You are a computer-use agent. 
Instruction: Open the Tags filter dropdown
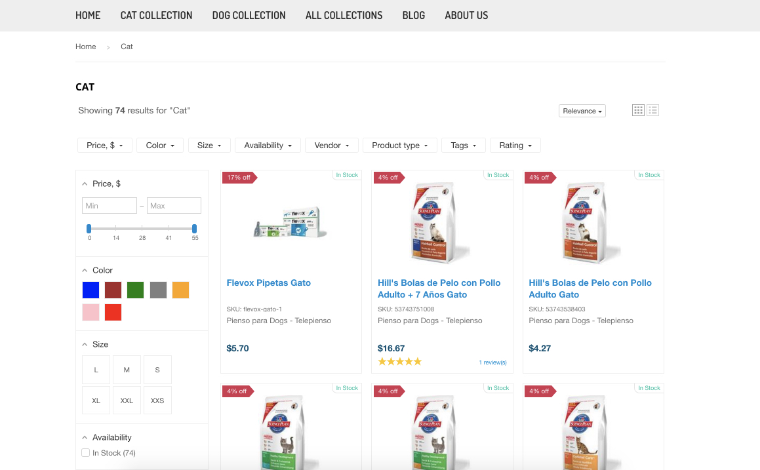point(463,145)
